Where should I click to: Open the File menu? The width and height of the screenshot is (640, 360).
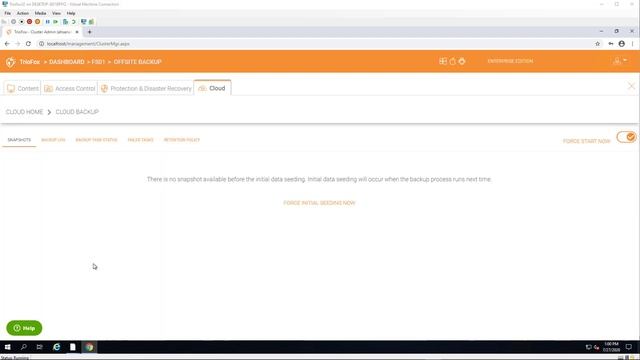click(7, 13)
